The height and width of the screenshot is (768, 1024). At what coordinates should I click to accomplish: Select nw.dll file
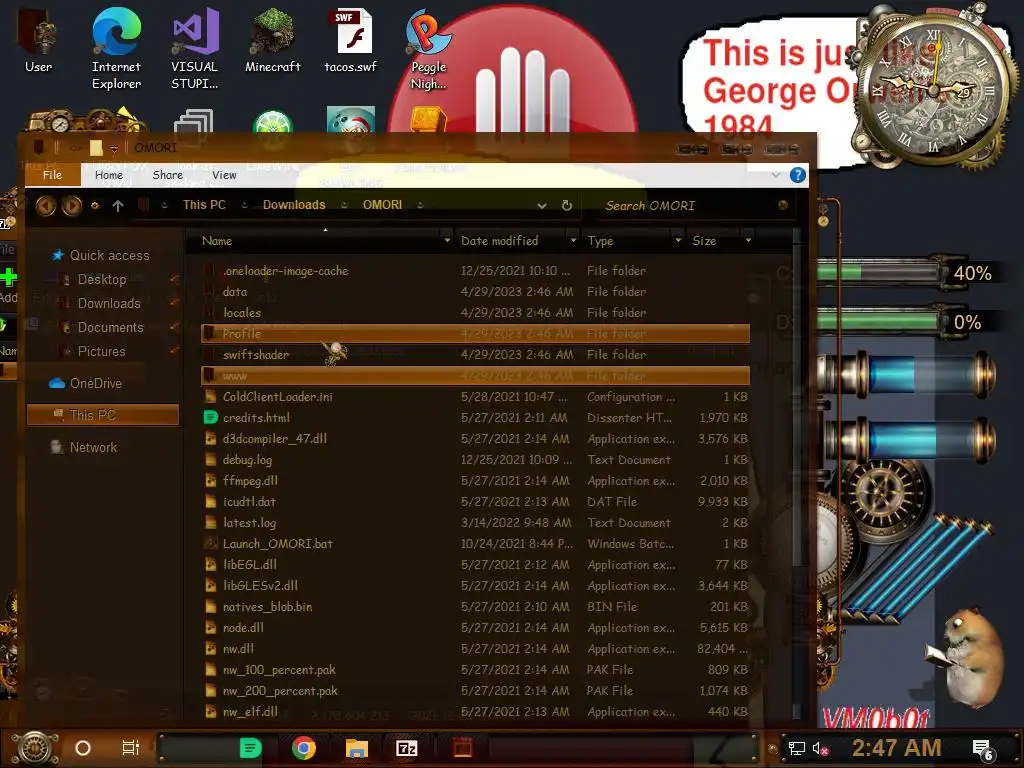click(x=238, y=649)
